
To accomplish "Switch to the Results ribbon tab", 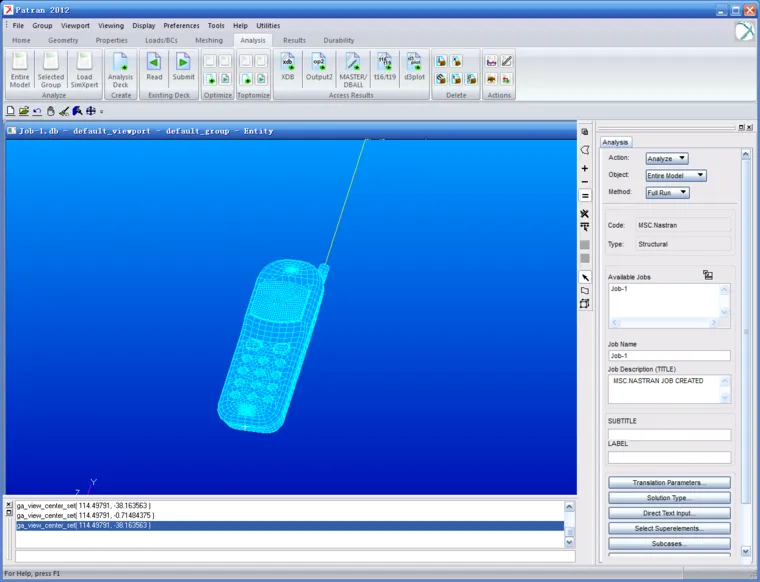I will pos(294,40).
